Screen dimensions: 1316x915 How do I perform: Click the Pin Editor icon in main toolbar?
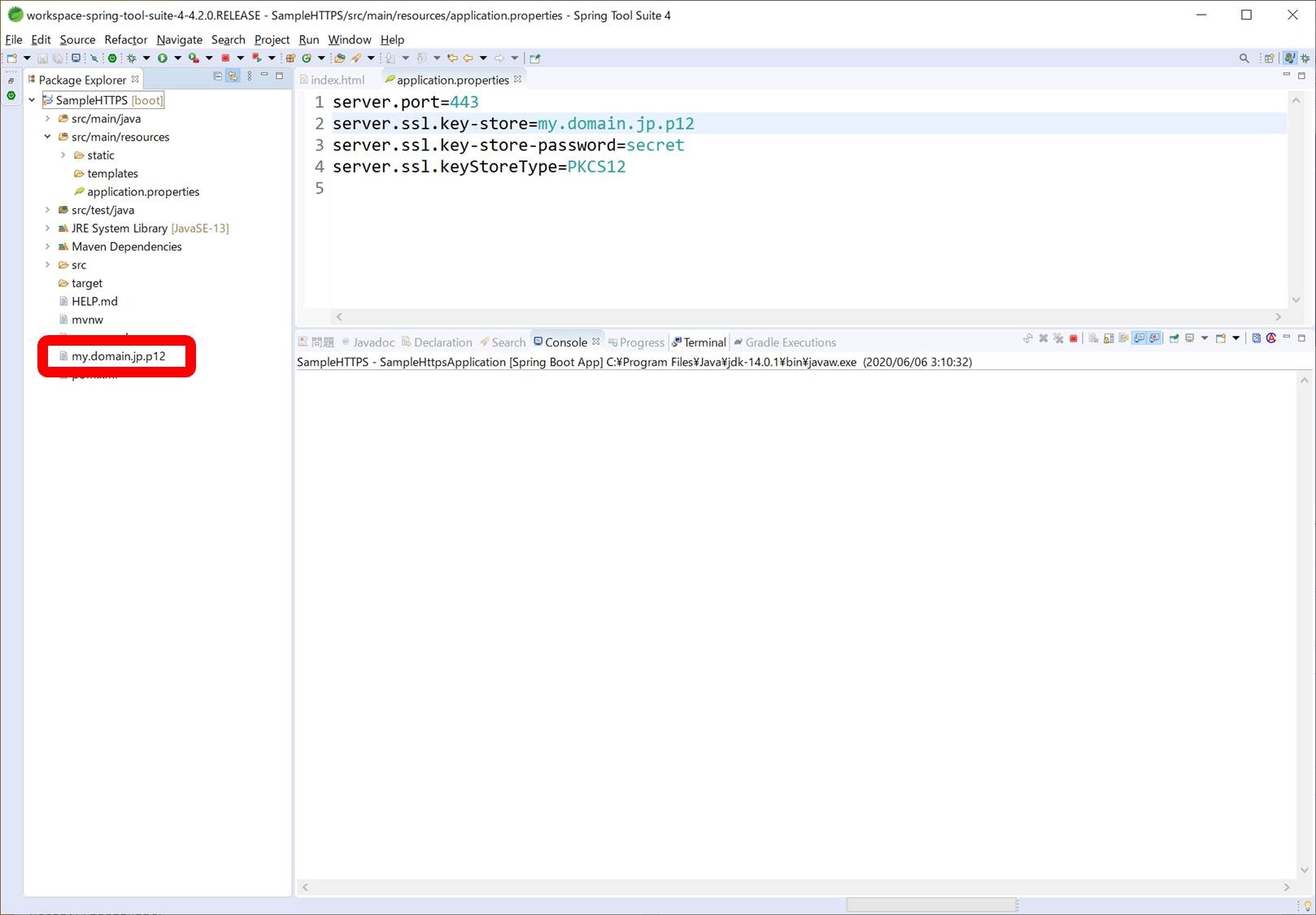535,59
